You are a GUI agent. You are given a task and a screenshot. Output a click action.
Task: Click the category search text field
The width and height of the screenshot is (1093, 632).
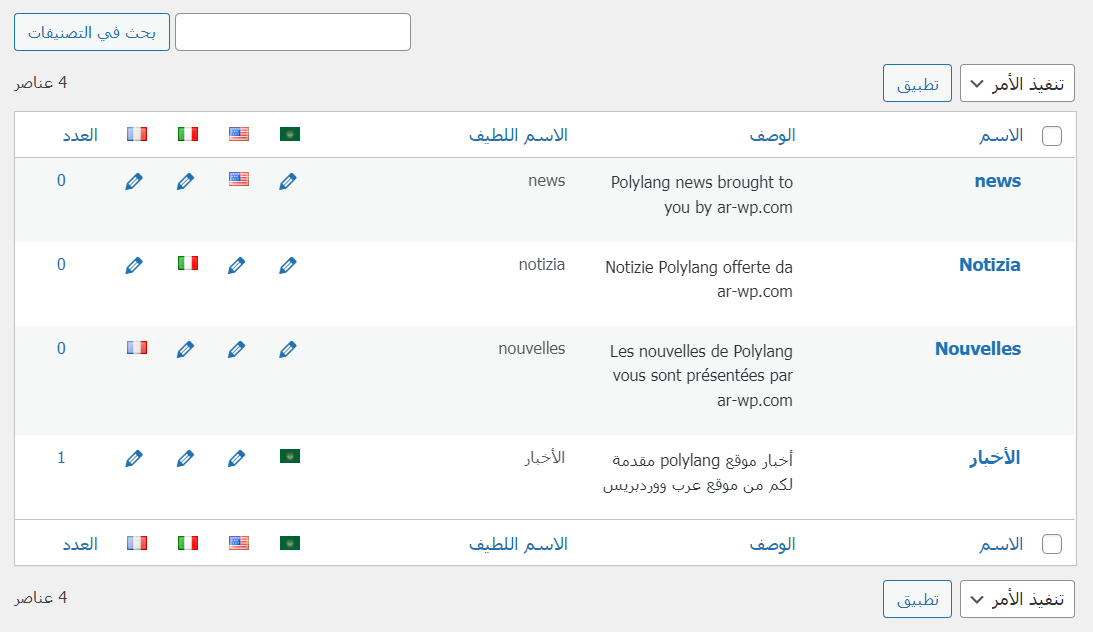pos(293,32)
